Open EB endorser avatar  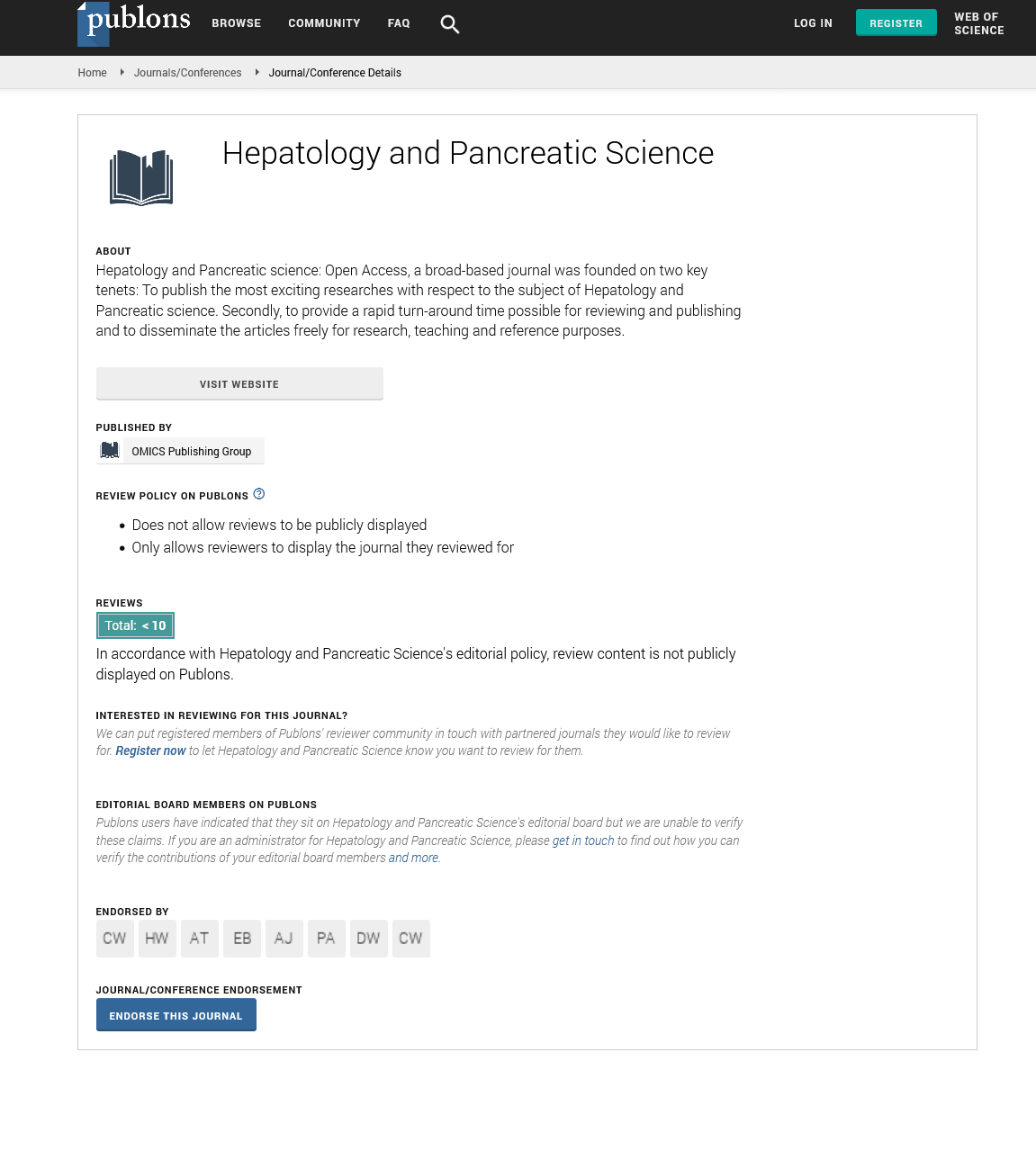click(242, 938)
